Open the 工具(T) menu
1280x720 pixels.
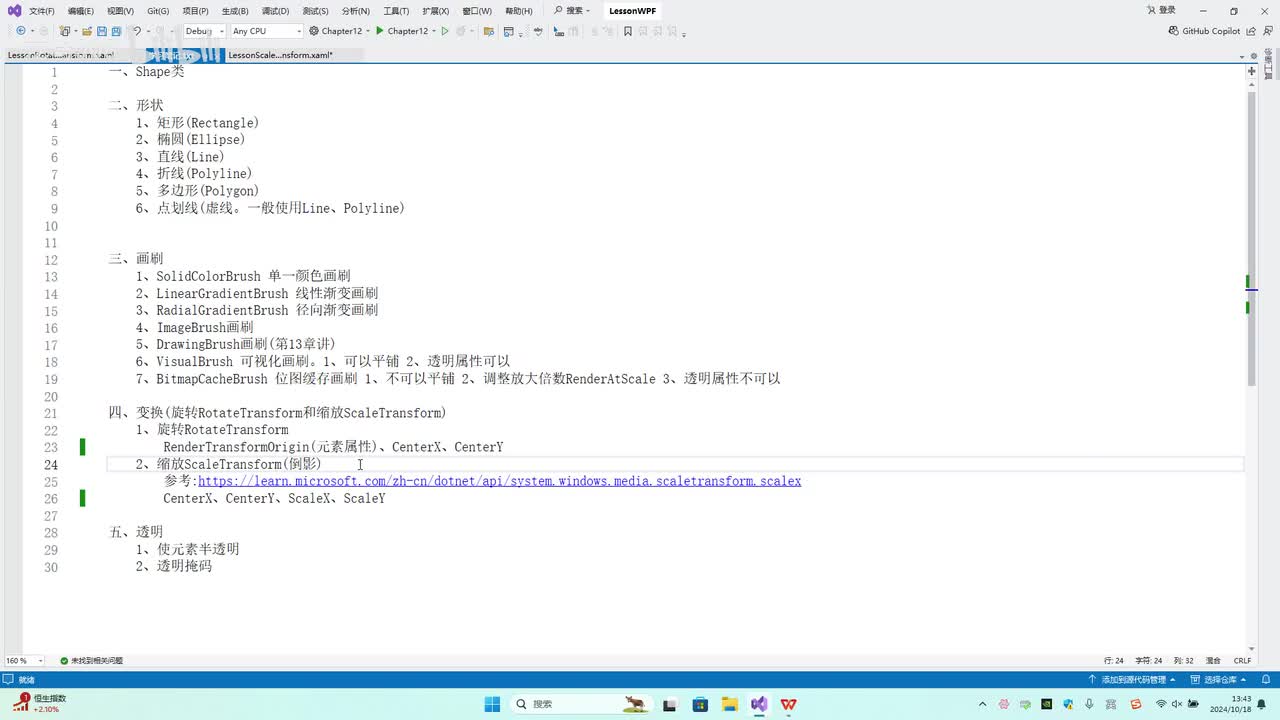[396, 11]
